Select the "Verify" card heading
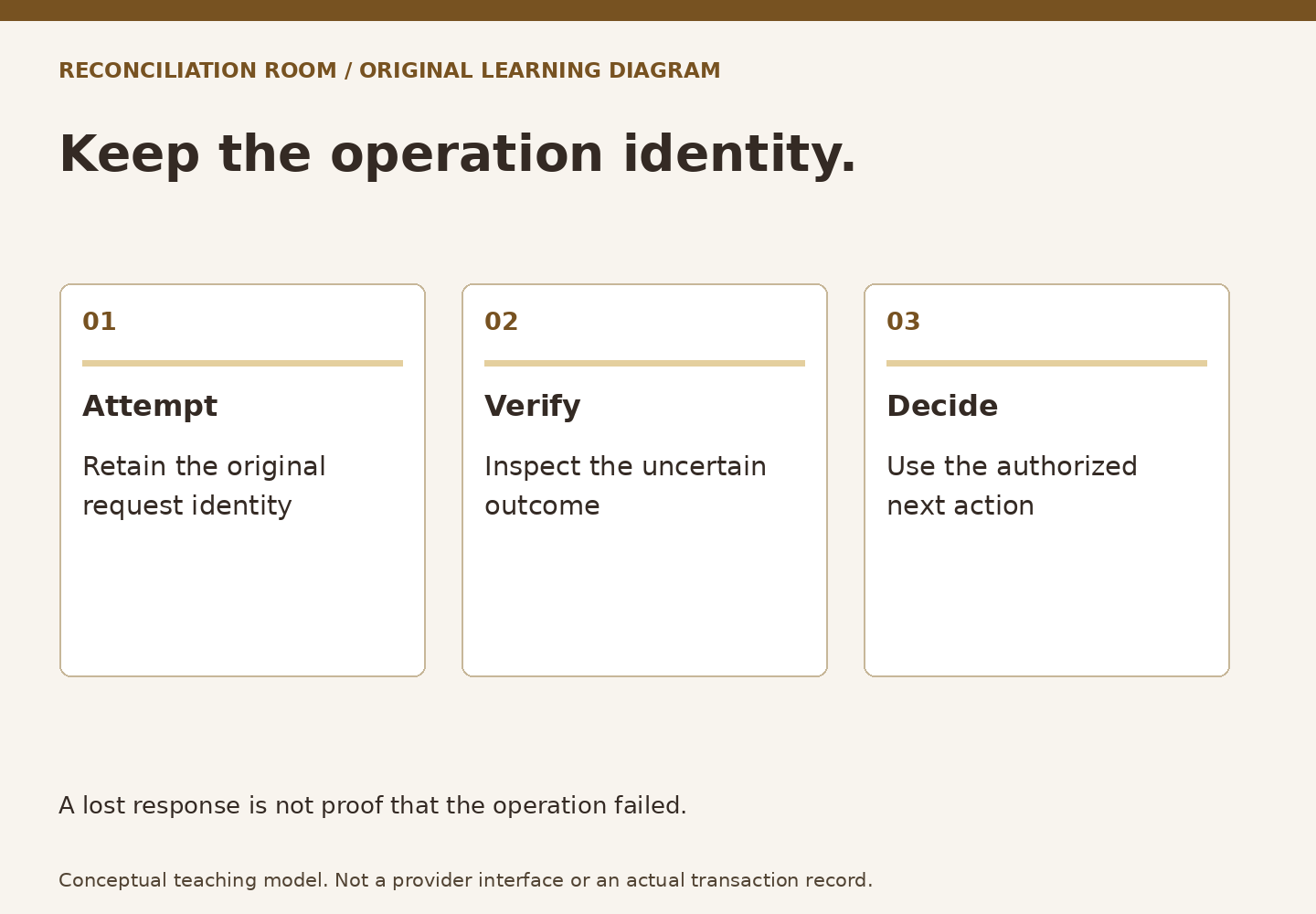 [533, 406]
